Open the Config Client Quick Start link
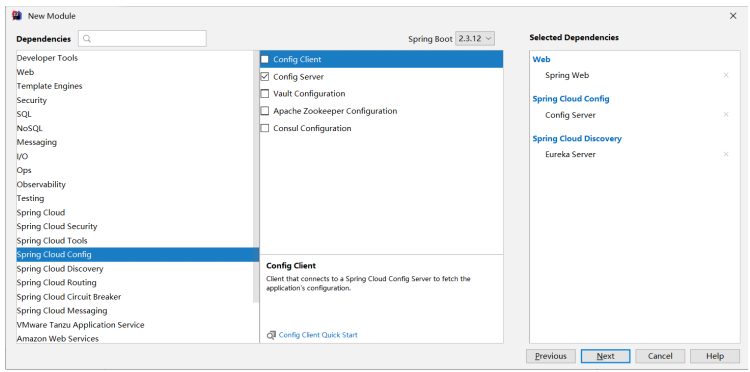Image resolution: width=750 pixels, height=372 pixels. [x=318, y=335]
